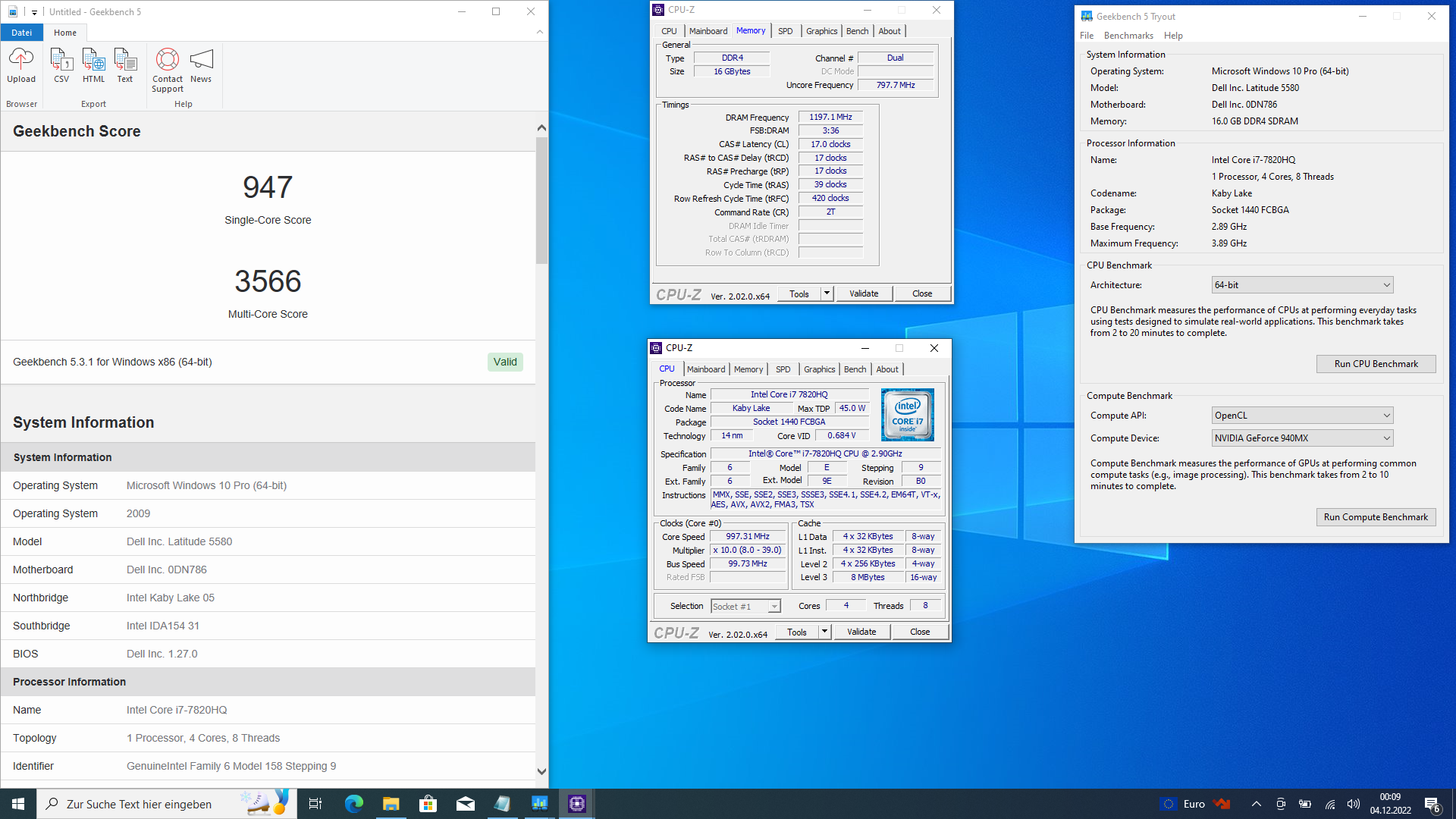1456x819 pixels.
Task: Open the Windows Start menu
Action: 18,804
